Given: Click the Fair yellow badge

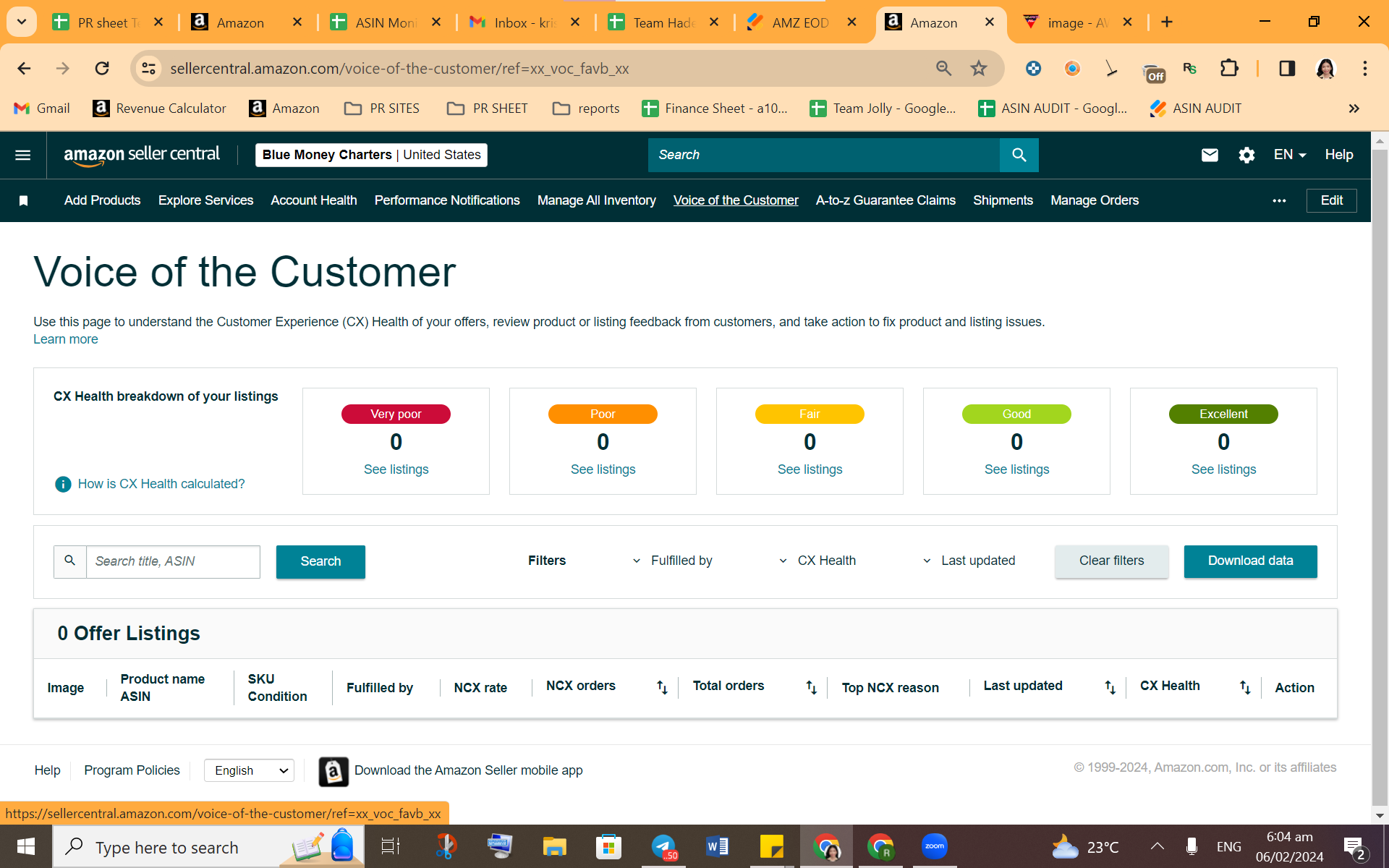Looking at the screenshot, I should coord(810,414).
